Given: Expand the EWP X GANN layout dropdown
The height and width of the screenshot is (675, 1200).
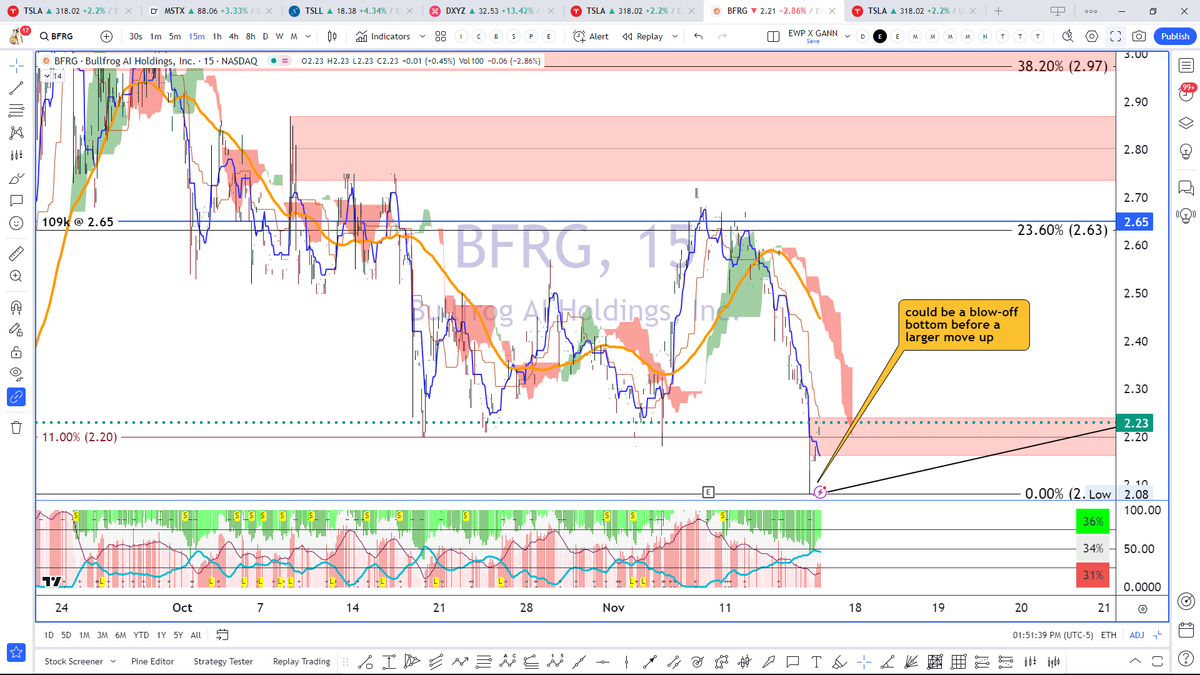Looking at the screenshot, I should (848, 36).
